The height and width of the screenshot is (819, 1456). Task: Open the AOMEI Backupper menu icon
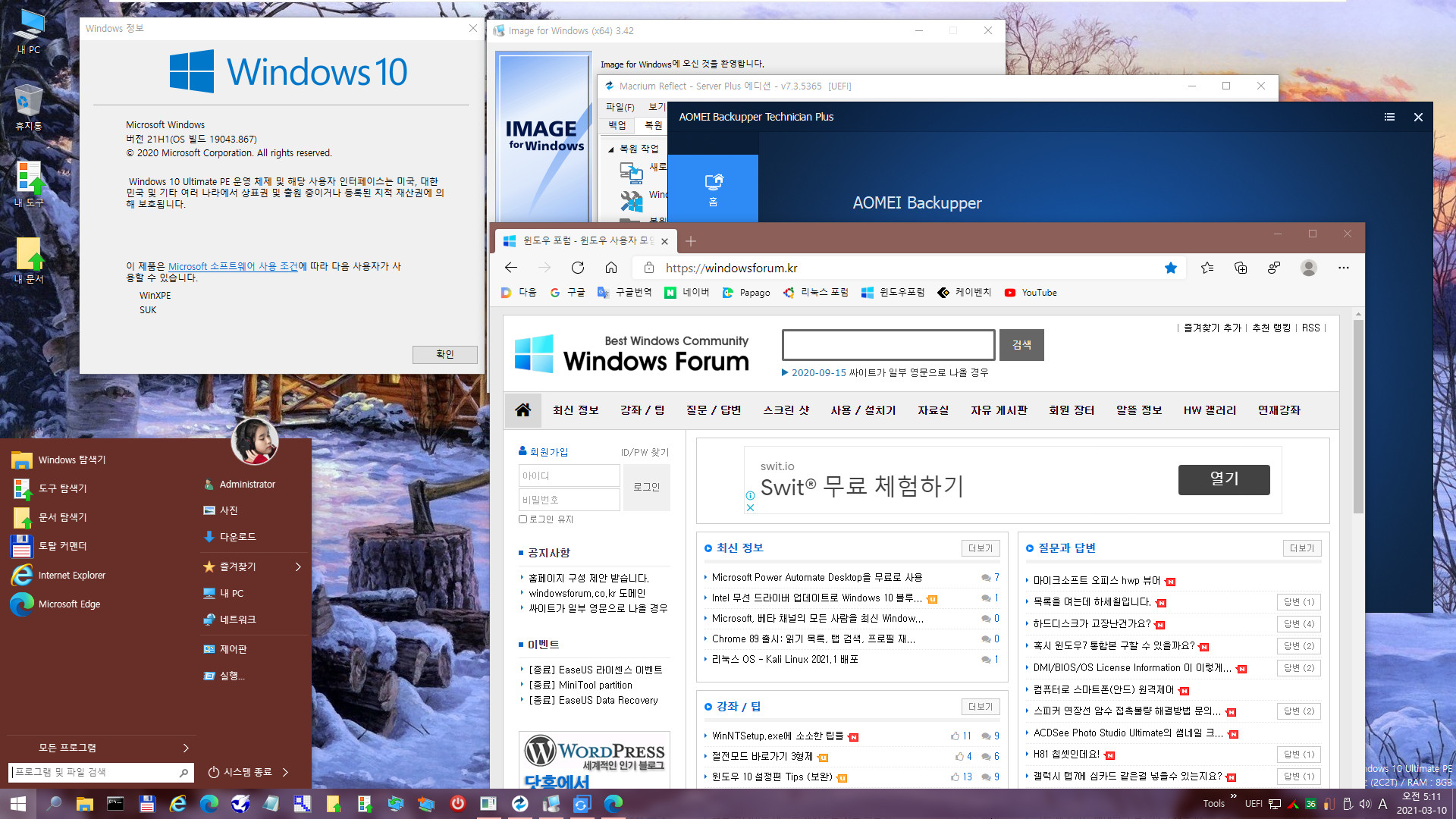point(1389,117)
